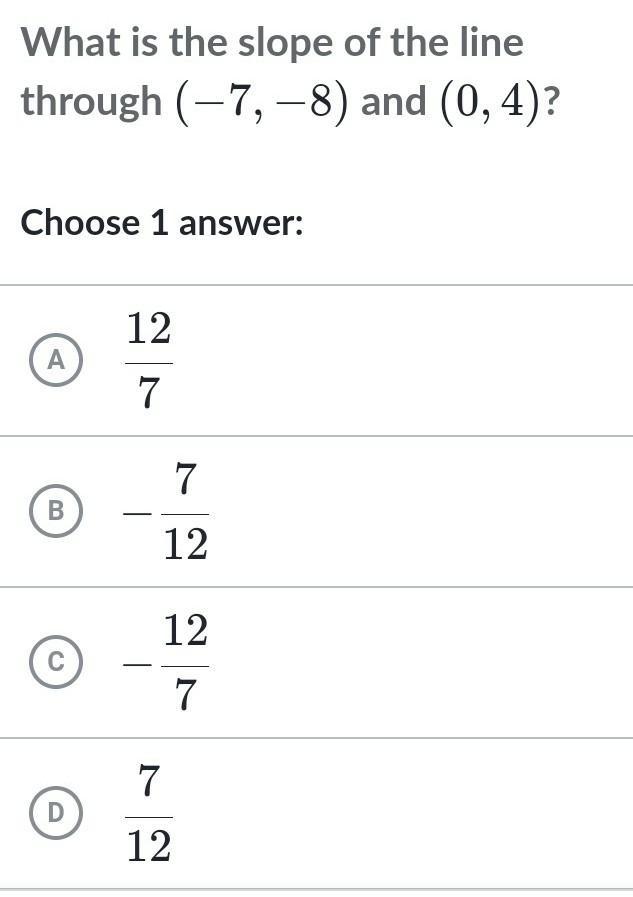This screenshot has height=897, width=633.
Task: Click the -7/12 fraction in option B
Action: point(166,511)
